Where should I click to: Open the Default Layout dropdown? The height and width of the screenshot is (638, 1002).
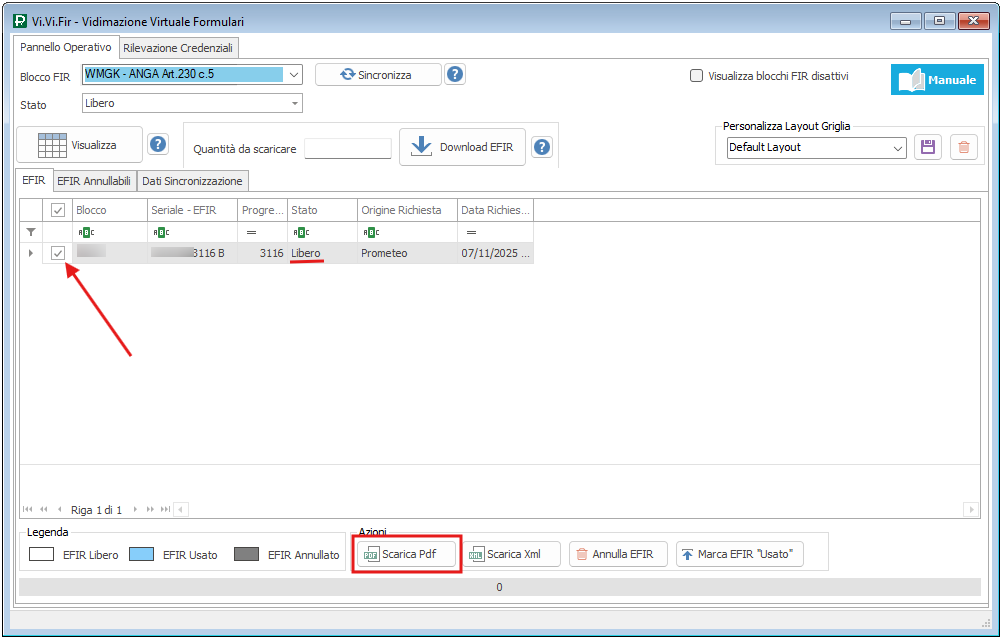897,147
